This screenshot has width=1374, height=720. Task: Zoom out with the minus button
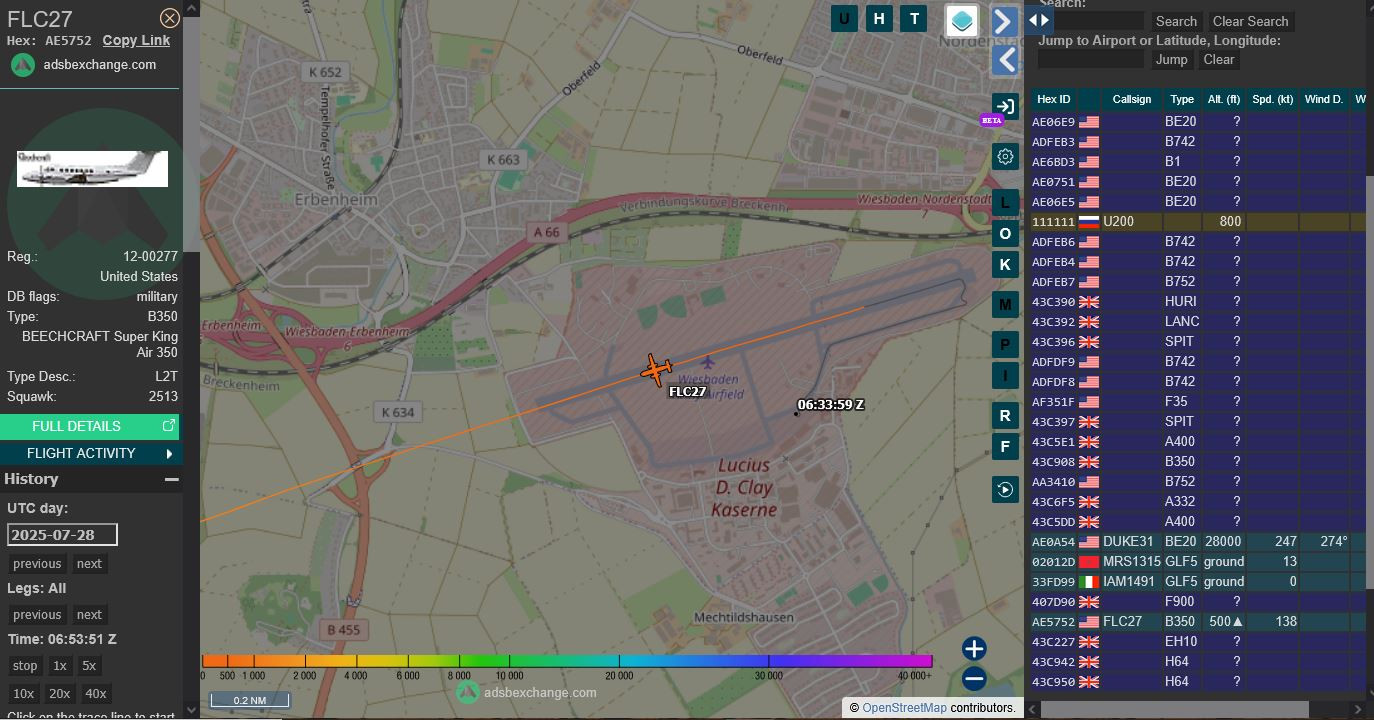point(974,679)
